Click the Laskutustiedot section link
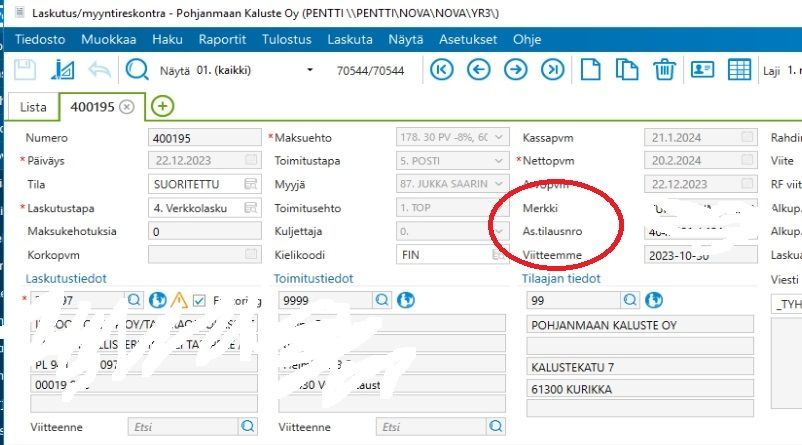Screen dimensions: 802x445 point(66,279)
